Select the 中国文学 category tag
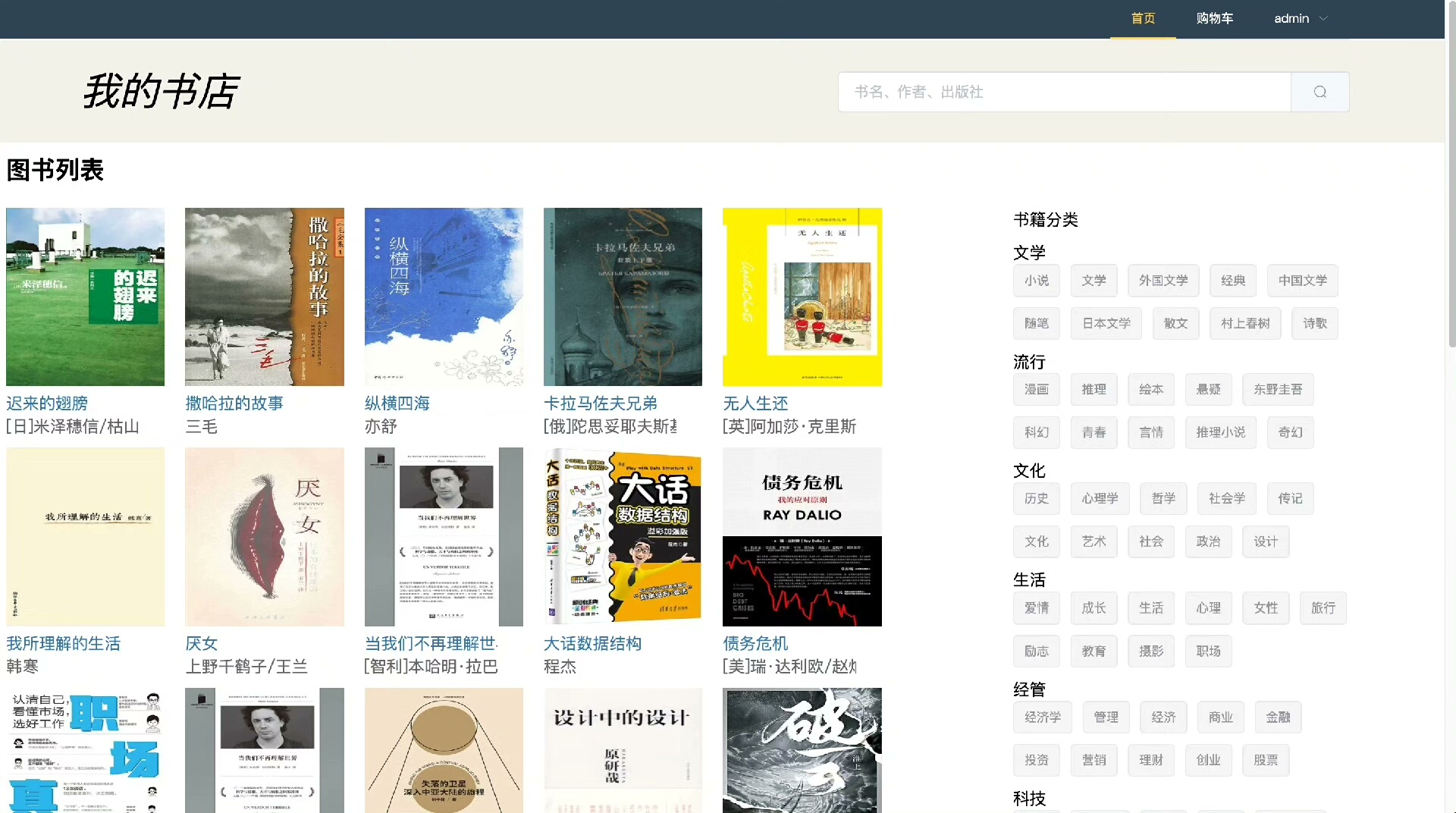Screen dimensions: 1456x813 1303,281
